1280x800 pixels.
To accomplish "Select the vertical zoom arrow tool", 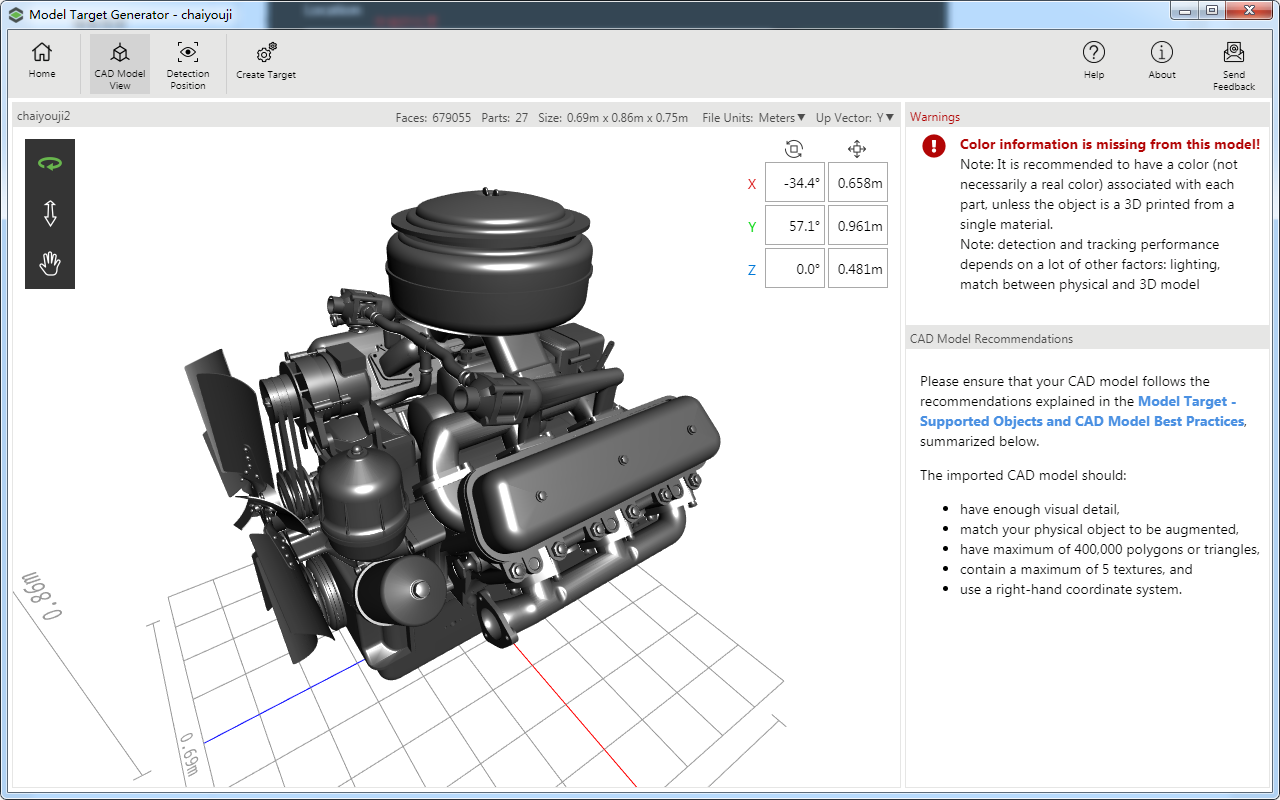I will coord(50,213).
